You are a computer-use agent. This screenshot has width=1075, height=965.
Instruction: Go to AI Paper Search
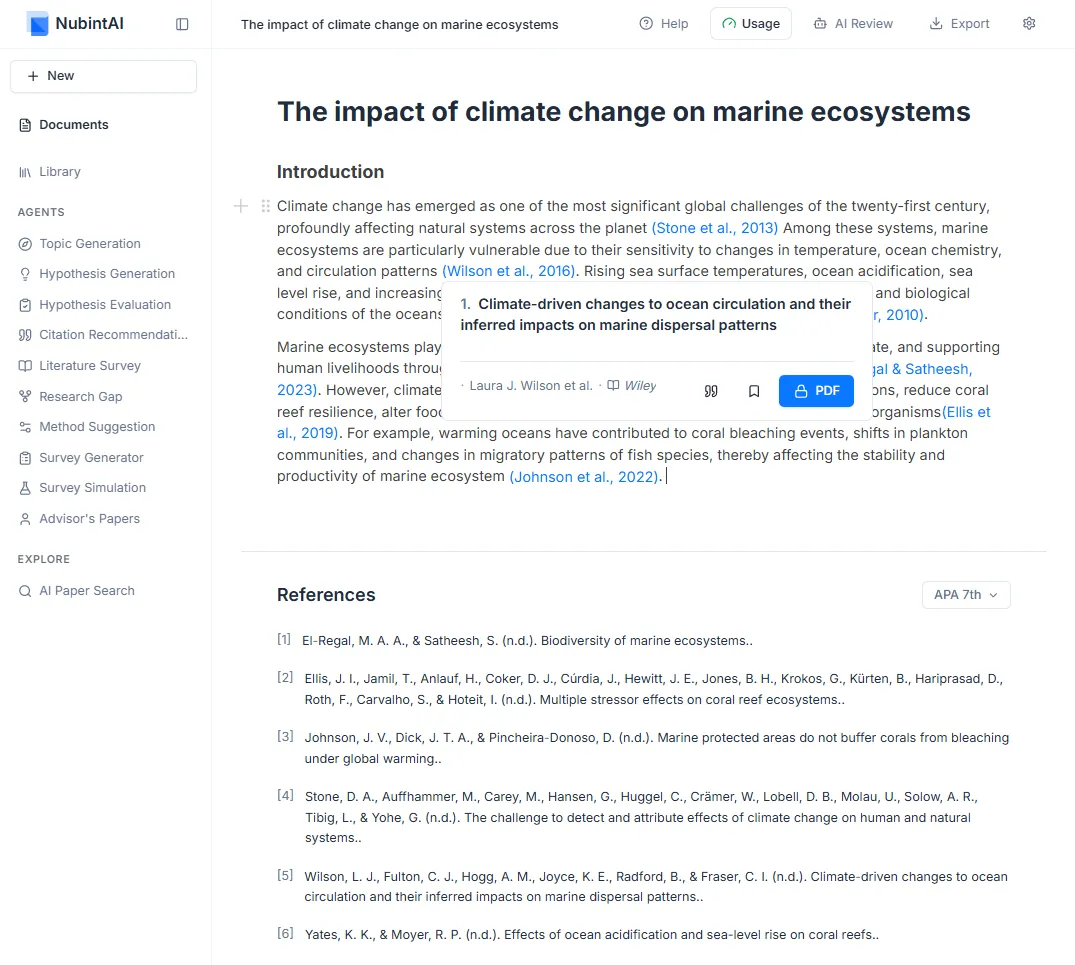point(86,591)
